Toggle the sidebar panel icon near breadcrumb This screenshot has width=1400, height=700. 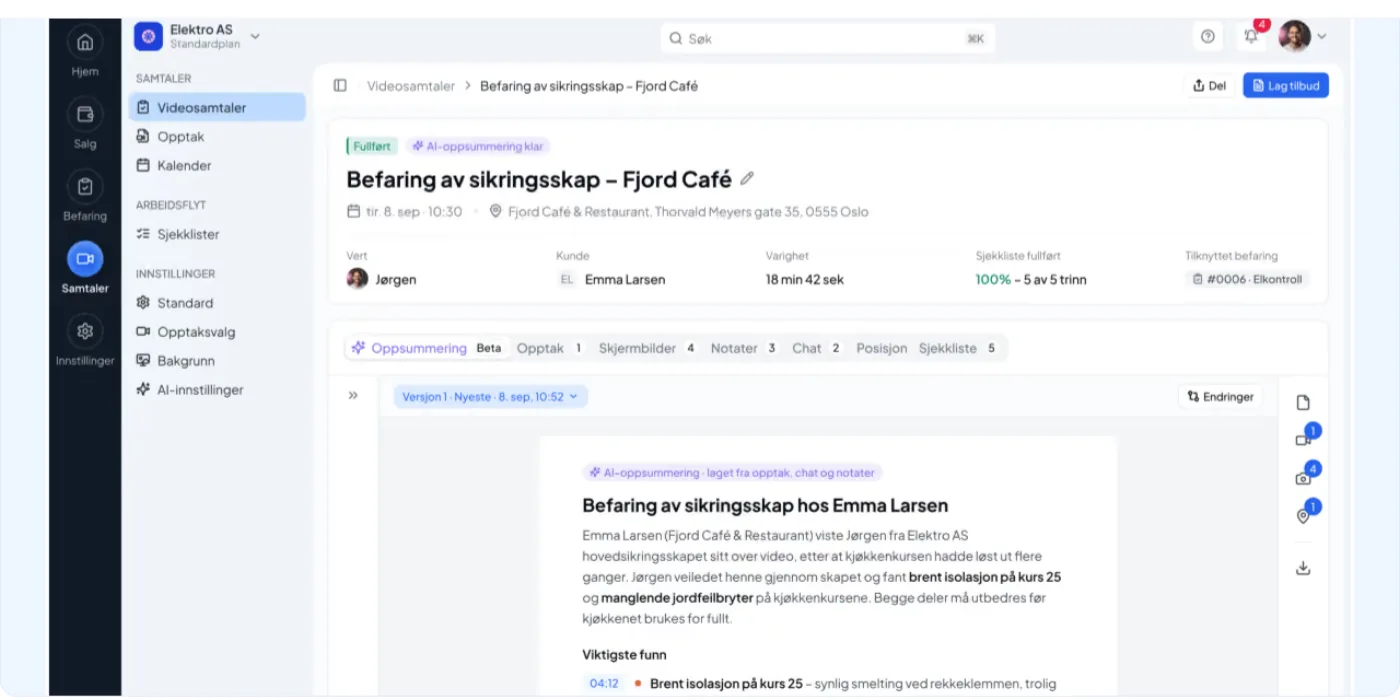(340, 86)
